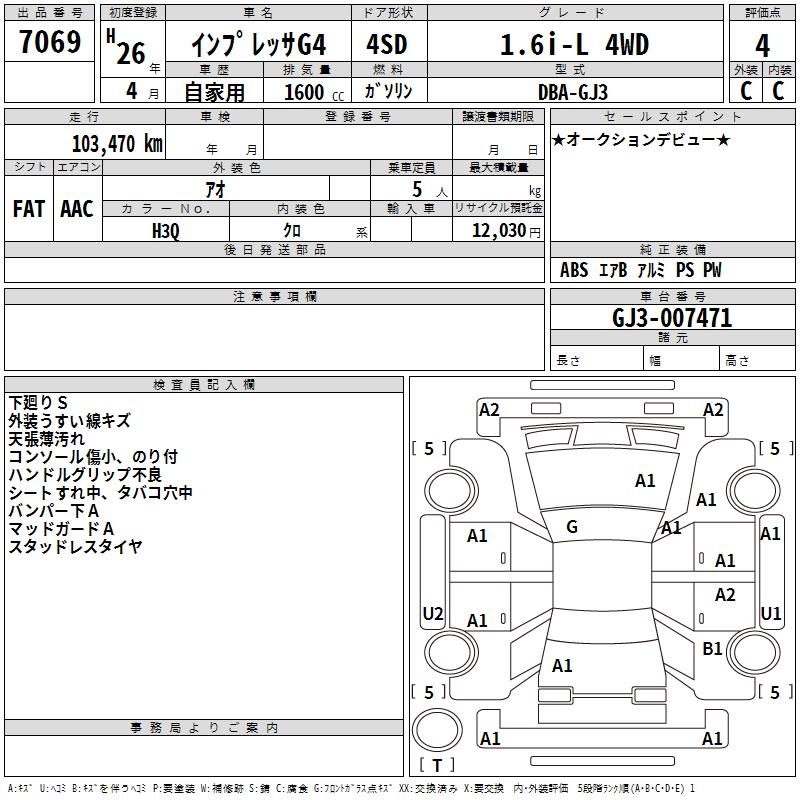Click the overall evaluation score 4
This screenshot has width=800, height=800.
pyautogui.click(x=762, y=45)
